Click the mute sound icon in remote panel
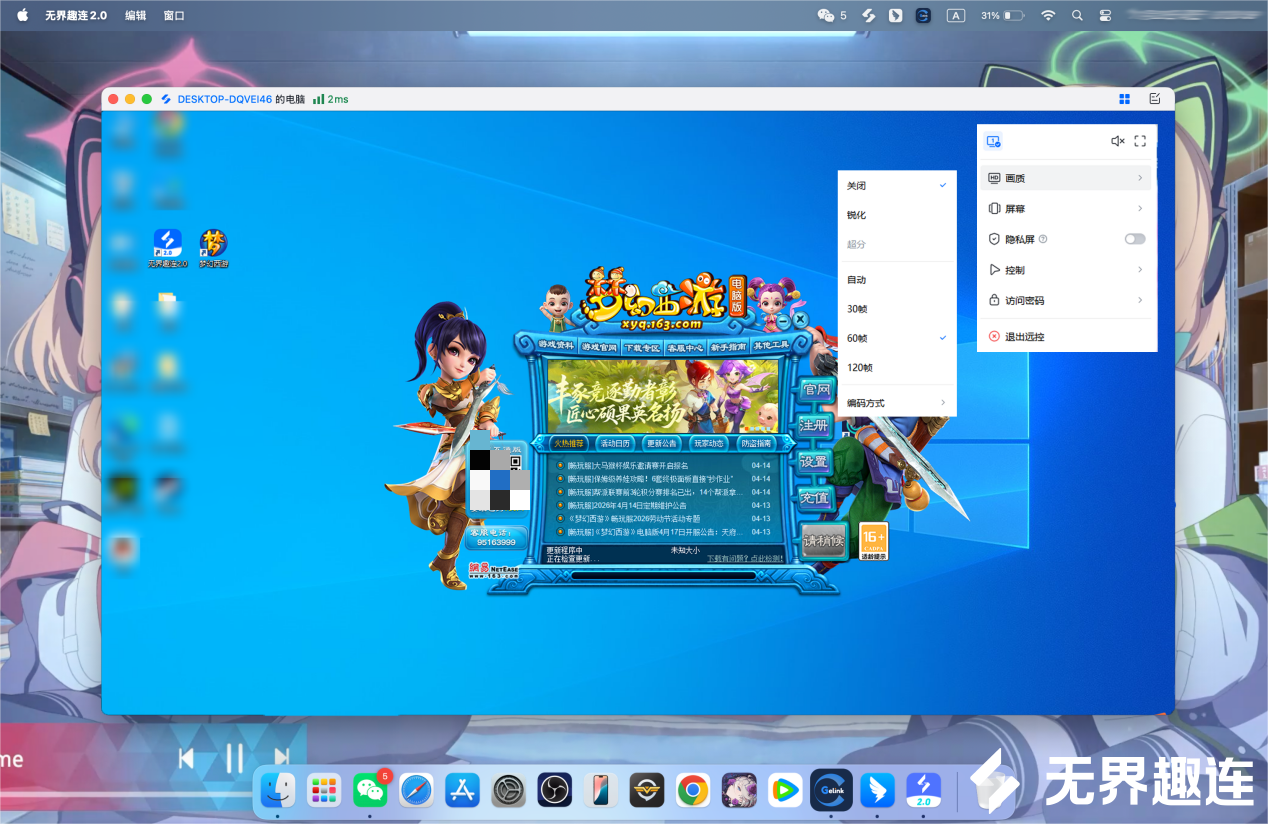The width and height of the screenshot is (1268, 824). pyautogui.click(x=1118, y=142)
